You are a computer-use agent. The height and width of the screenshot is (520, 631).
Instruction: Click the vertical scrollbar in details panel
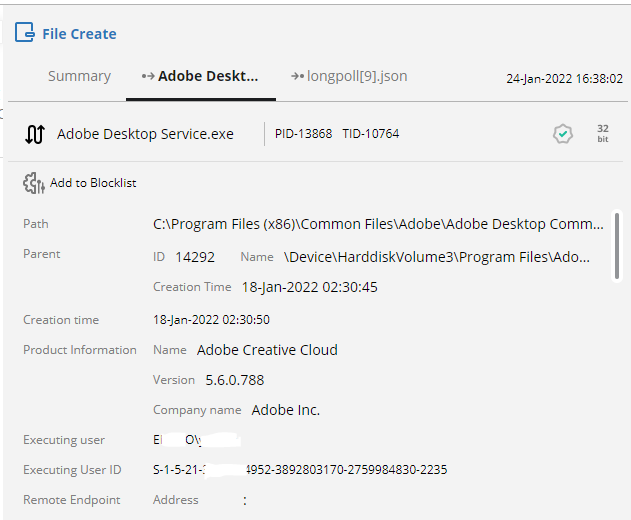point(616,235)
